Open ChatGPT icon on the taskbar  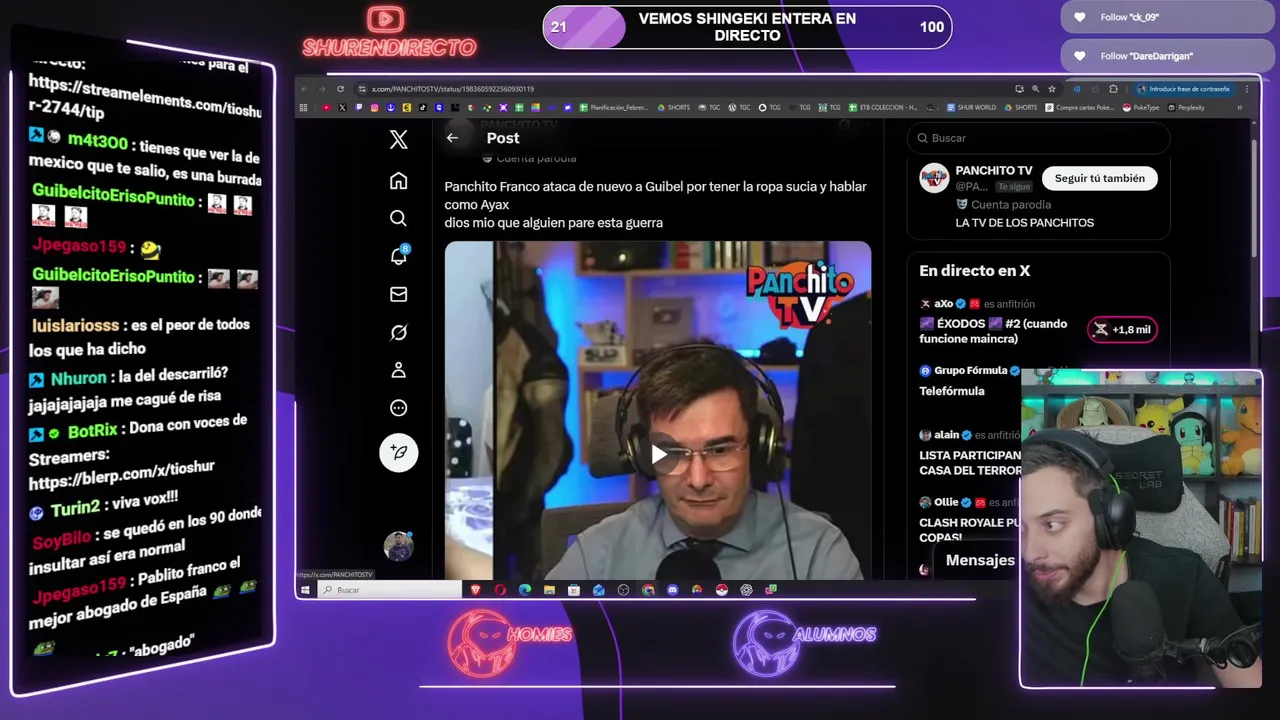pyautogui.click(x=746, y=590)
